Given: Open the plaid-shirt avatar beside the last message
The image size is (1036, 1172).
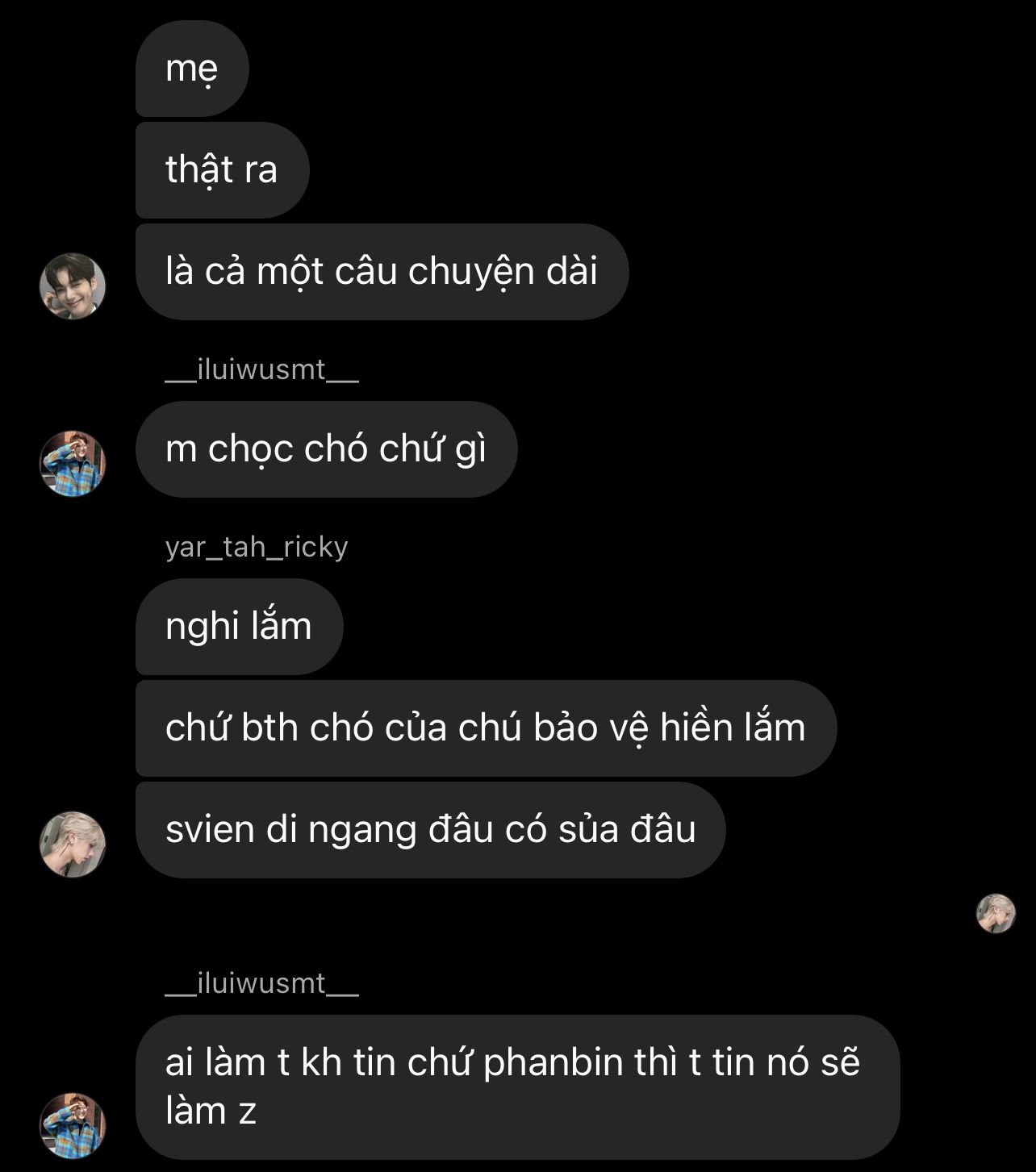Looking at the screenshot, I should pos(73,1126).
